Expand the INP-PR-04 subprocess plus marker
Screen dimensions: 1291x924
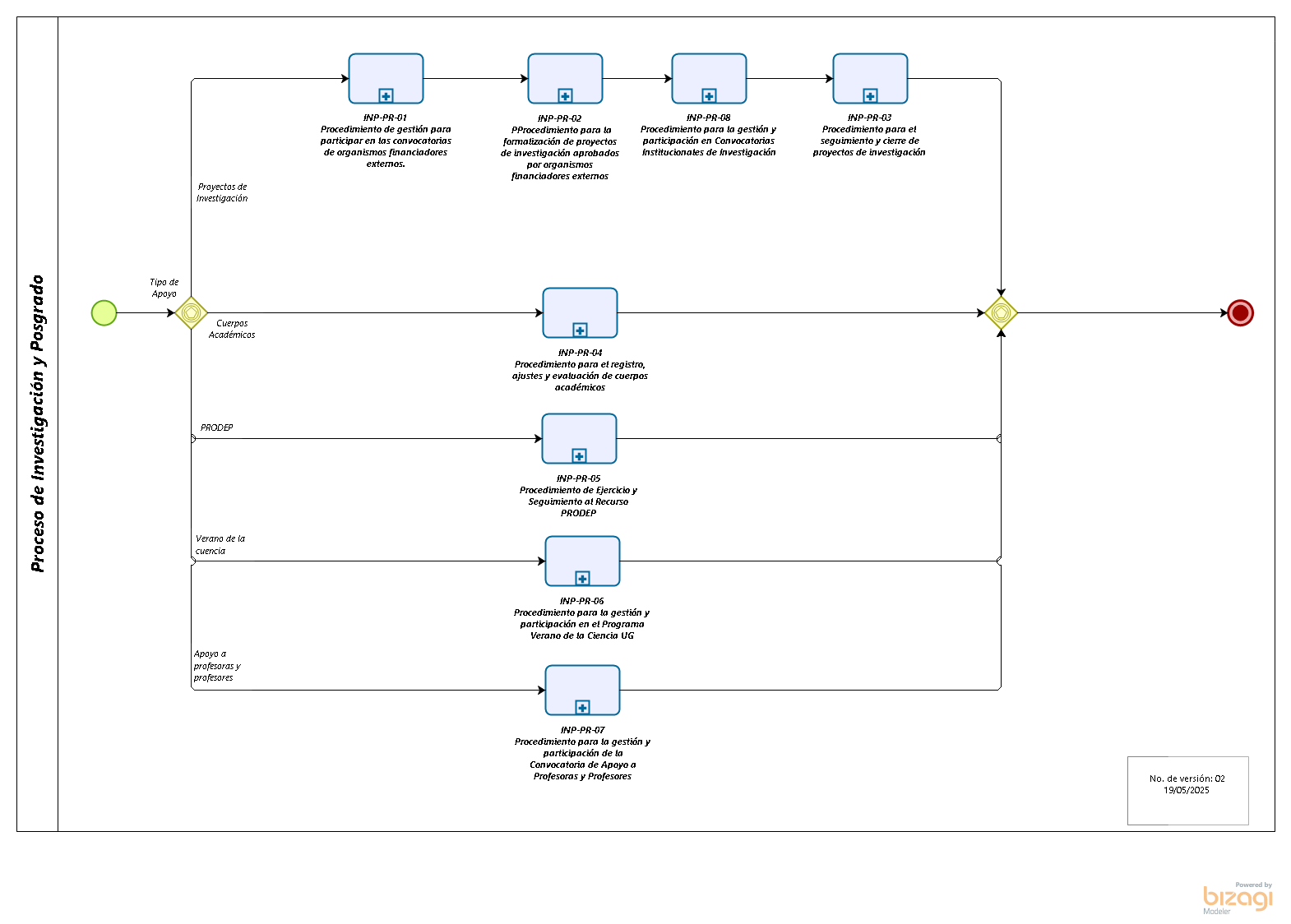[x=580, y=330]
